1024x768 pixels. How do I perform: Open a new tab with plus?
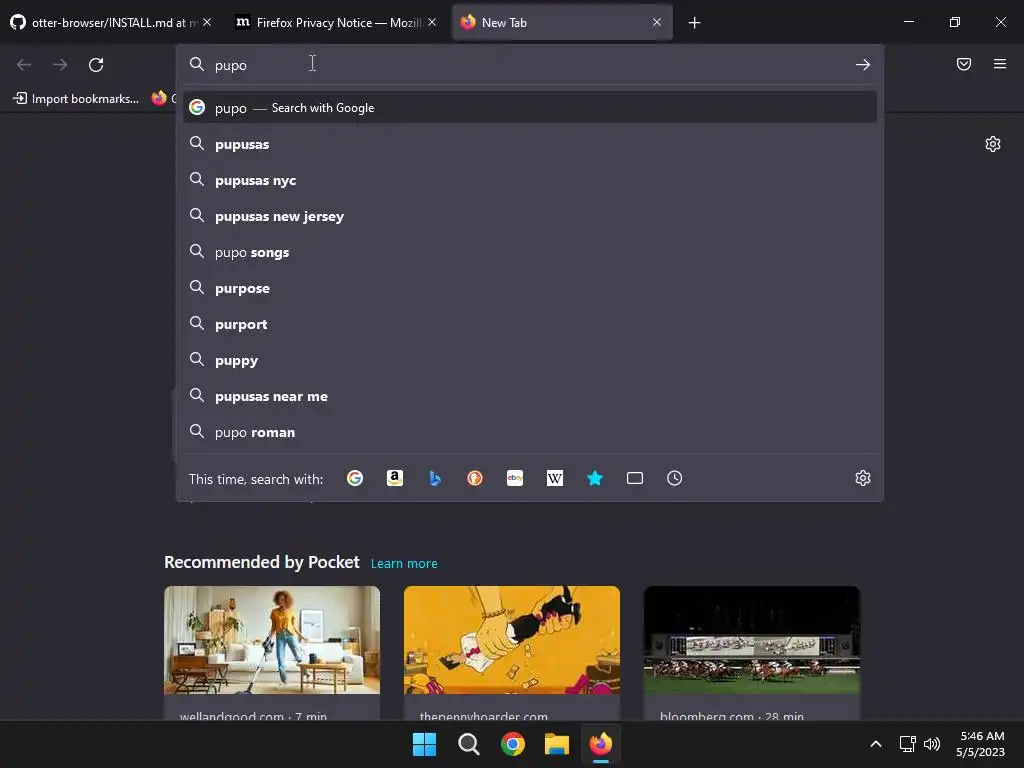(x=694, y=23)
